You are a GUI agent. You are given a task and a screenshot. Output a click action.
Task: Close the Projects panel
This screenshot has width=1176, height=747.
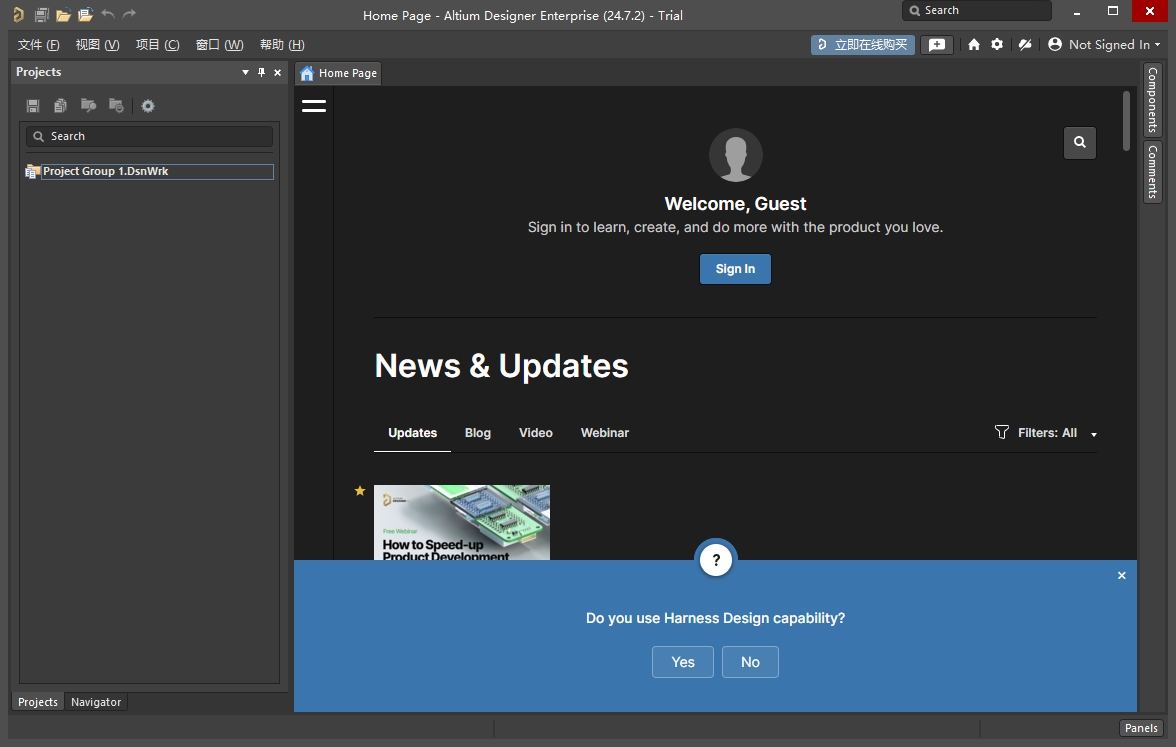click(x=278, y=72)
